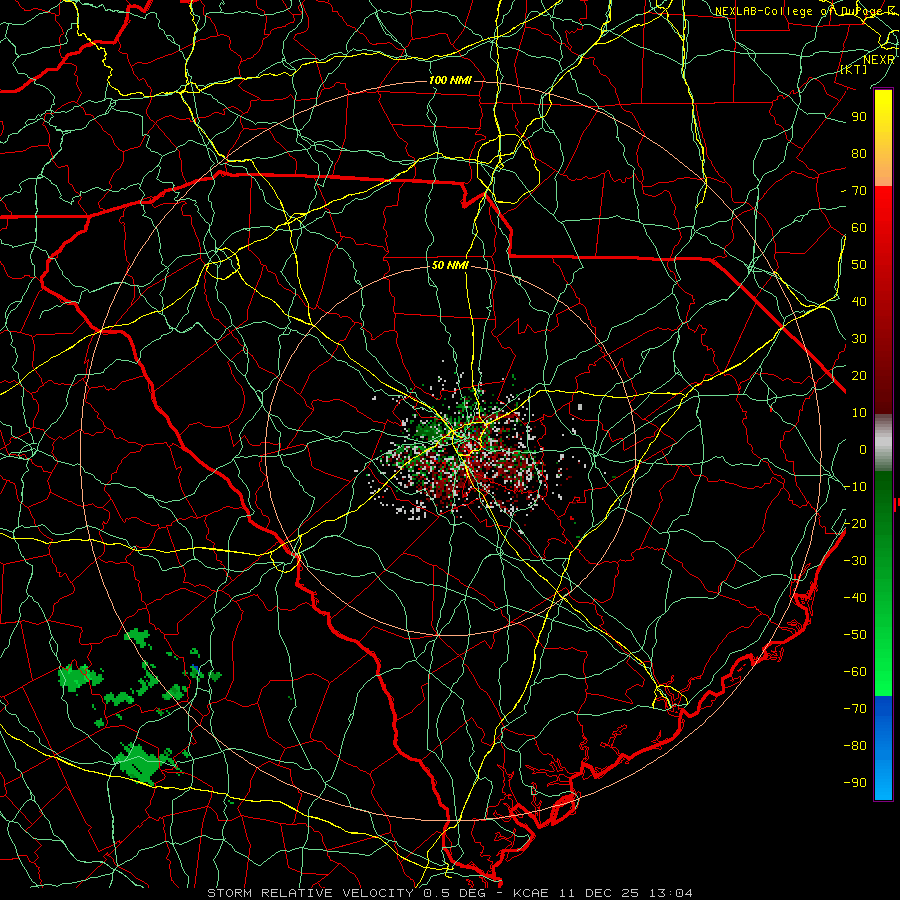Click the 'NEXLAB-College of DuPage' header text

tap(798, 11)
